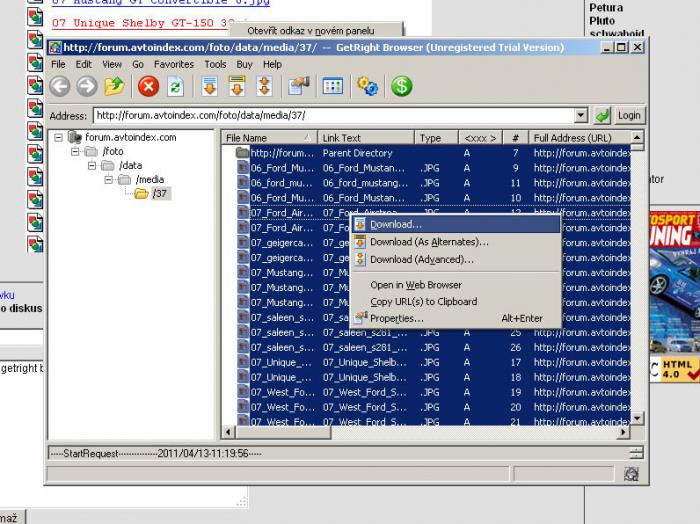700x524 pixels.
Task: Open the Address bar dropdown arrow
Action: click(581, 116)
